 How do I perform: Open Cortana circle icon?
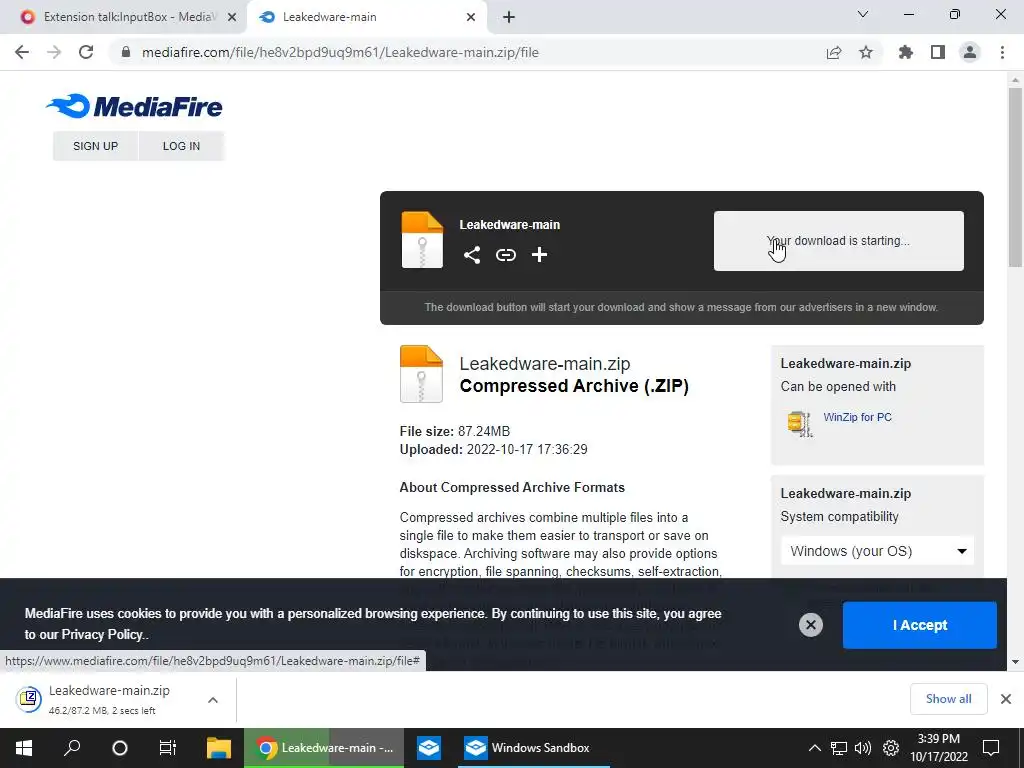pyautogui.click(x=120, y=748)
